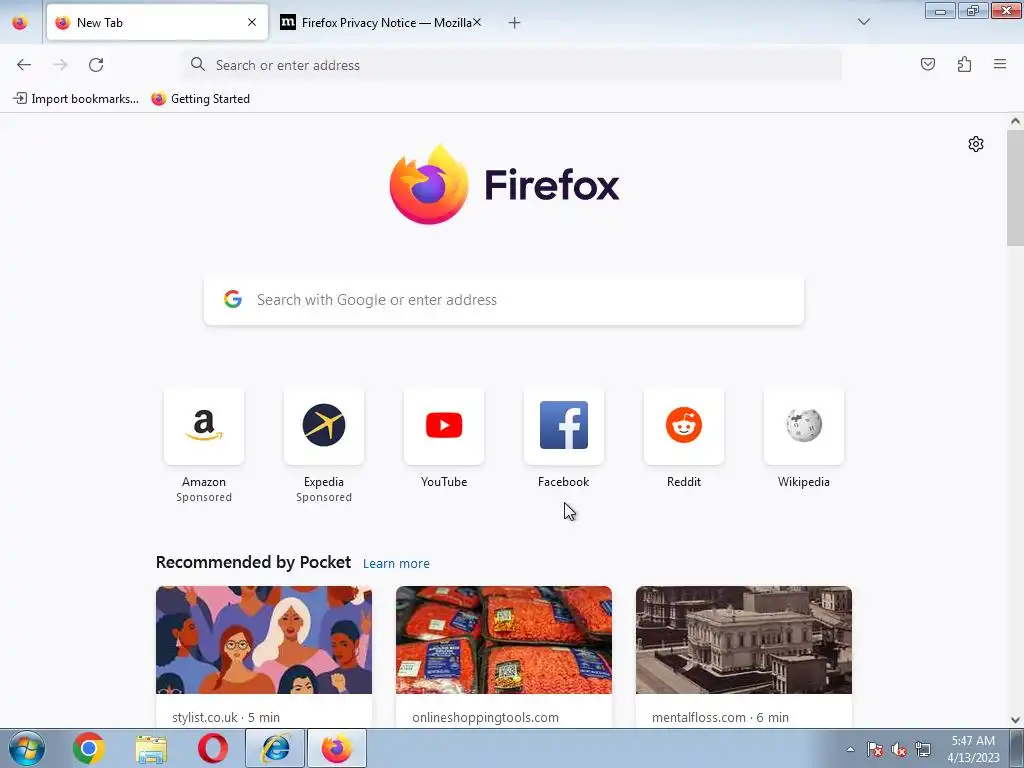Image resolution: width=1024 pixels, height=768 pixels.
Task: Reload the current page
Action: (96, 65)
